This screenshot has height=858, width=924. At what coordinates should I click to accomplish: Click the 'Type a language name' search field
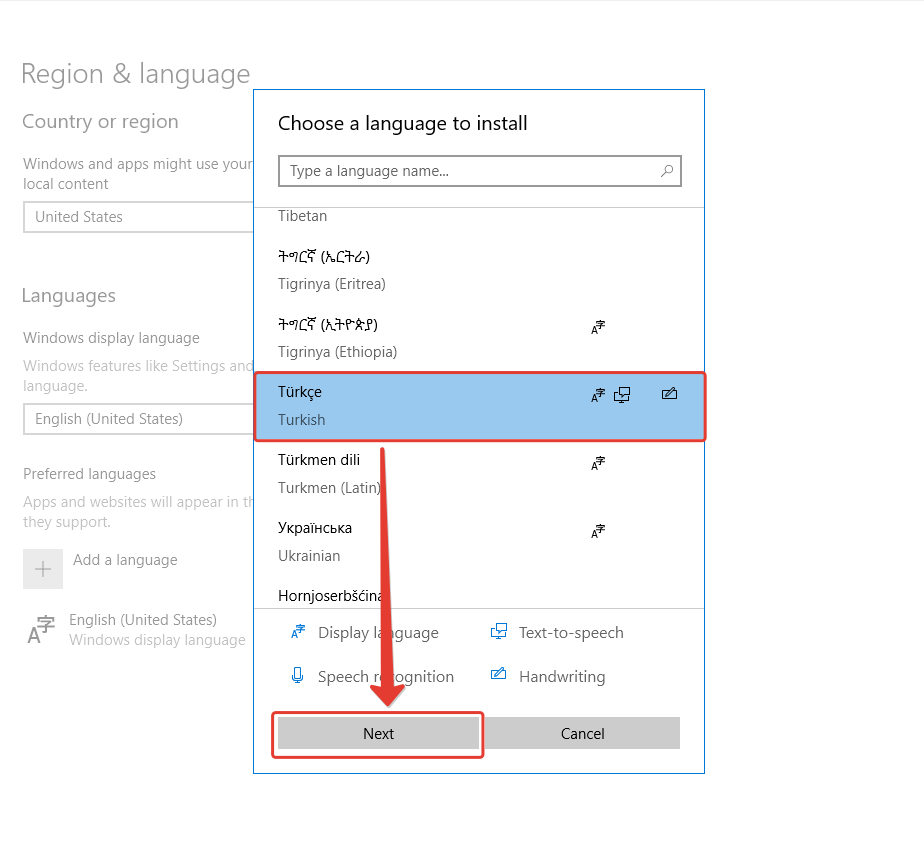465,171
